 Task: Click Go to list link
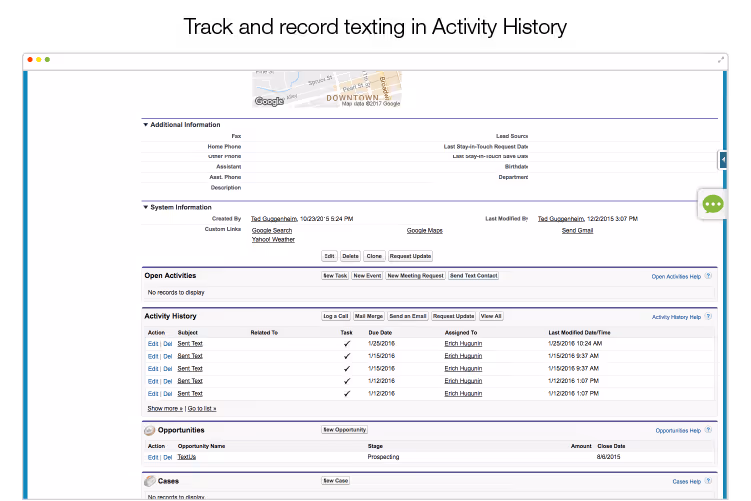(x=202, y=409)
